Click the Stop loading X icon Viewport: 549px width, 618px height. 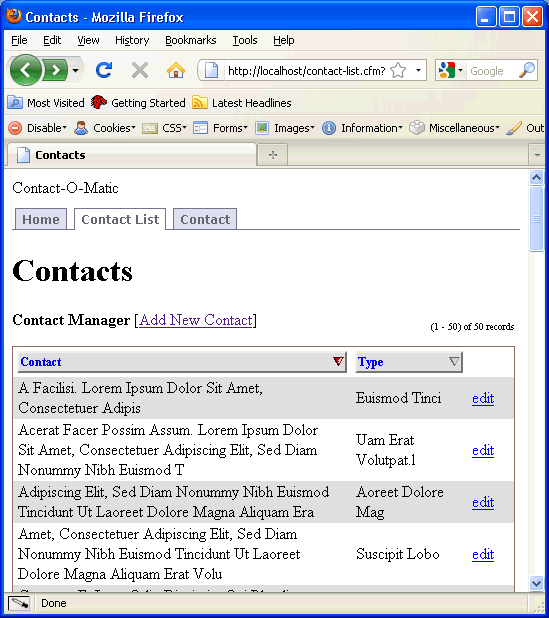[x=140, y=71]
